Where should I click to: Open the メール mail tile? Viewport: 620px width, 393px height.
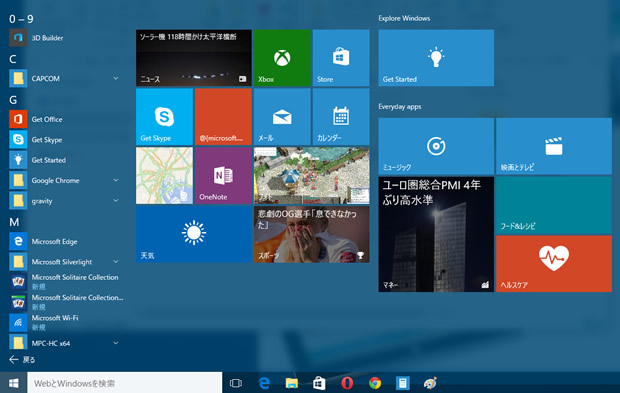pyautogui.click(x=282, y=117)
